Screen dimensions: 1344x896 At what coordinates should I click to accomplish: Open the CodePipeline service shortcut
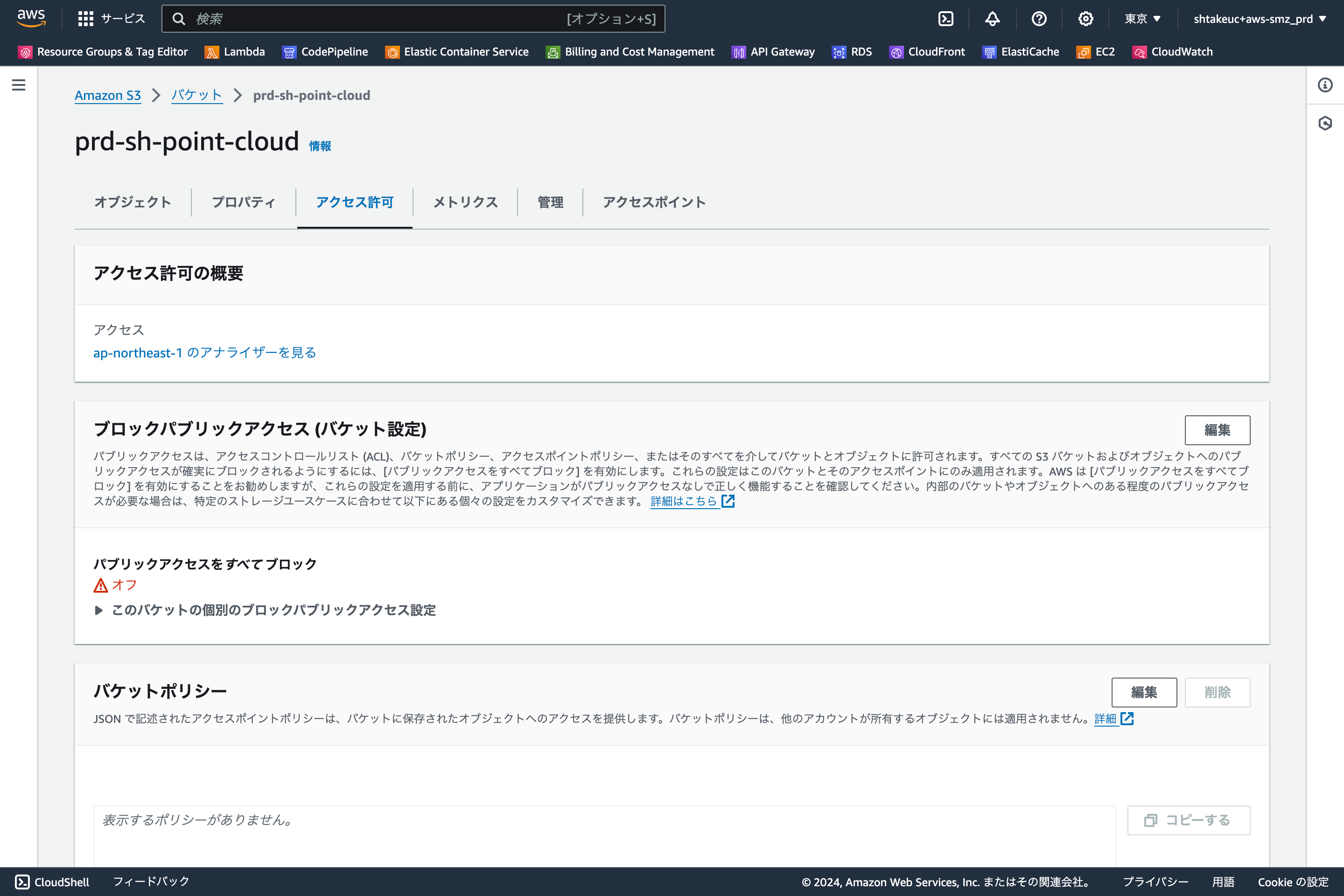325,52
